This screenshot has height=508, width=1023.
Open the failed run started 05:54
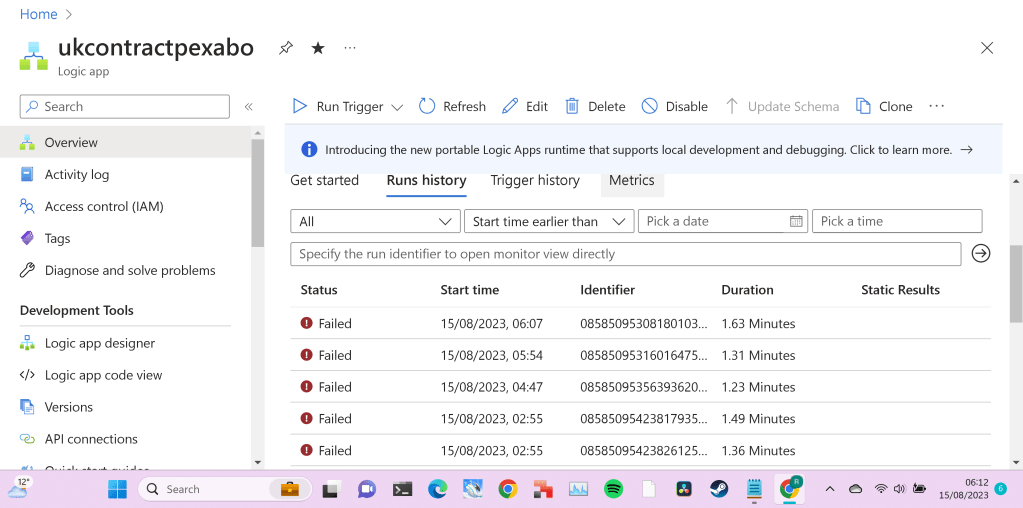pos(640,355)
